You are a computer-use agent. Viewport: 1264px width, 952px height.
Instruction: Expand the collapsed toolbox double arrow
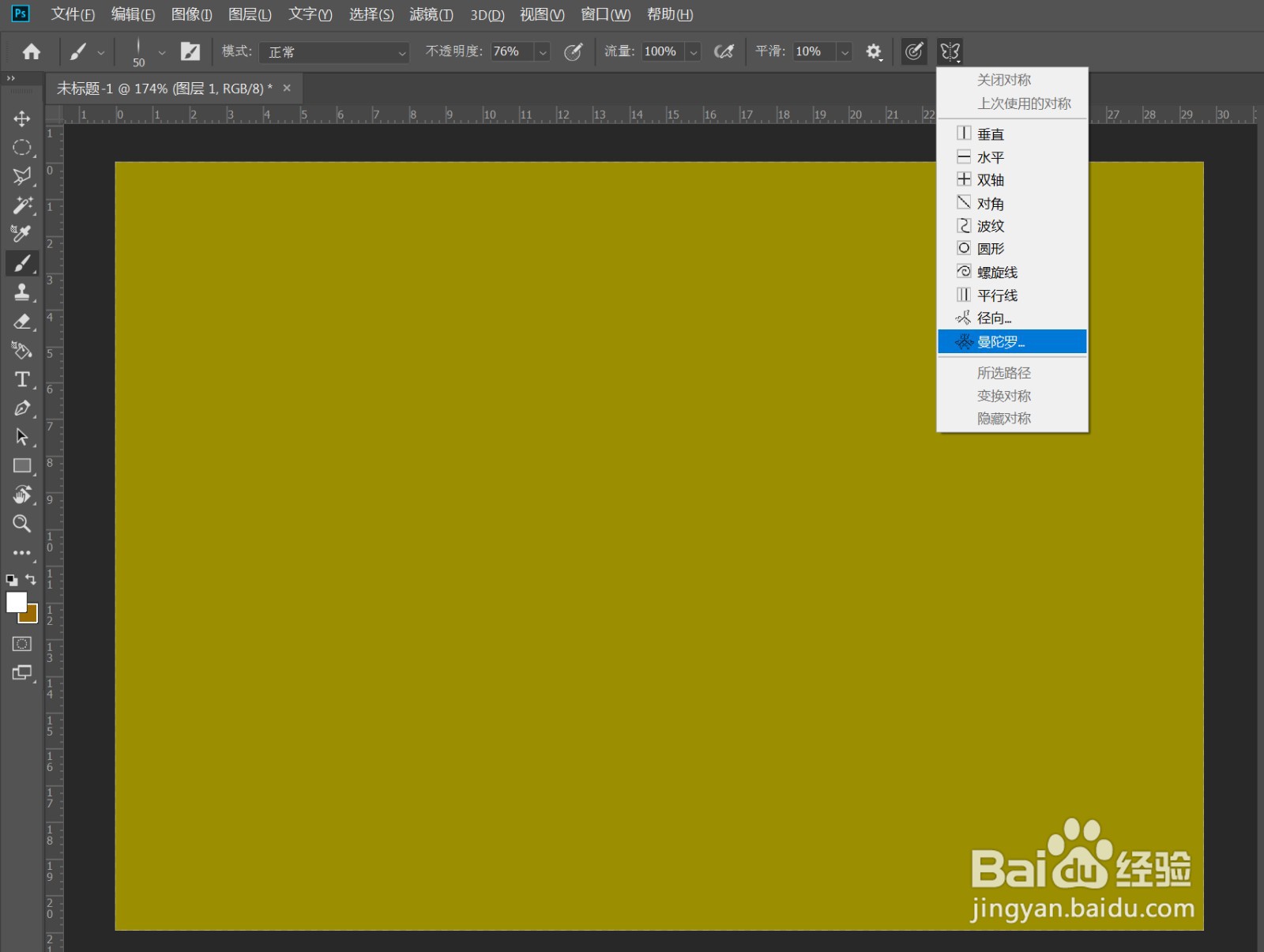pyautogui.click(x=11, y=78)
